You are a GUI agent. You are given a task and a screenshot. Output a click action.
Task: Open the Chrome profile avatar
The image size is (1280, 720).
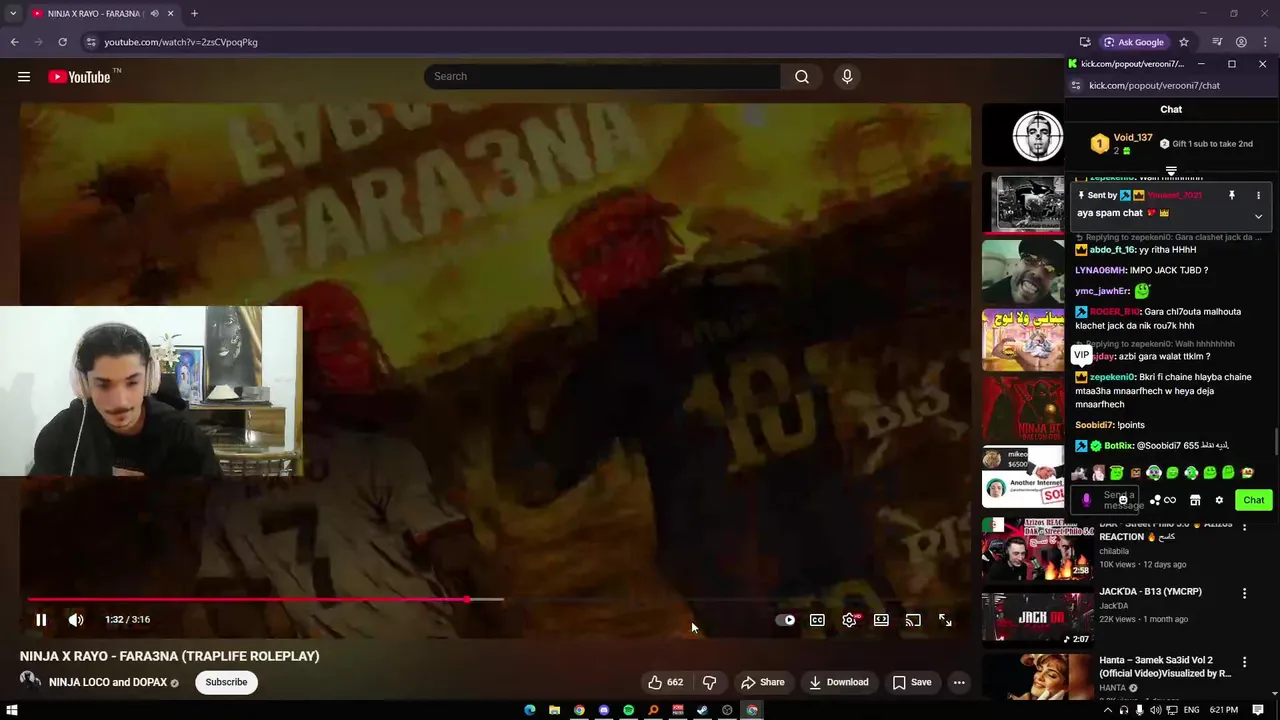1241,42
